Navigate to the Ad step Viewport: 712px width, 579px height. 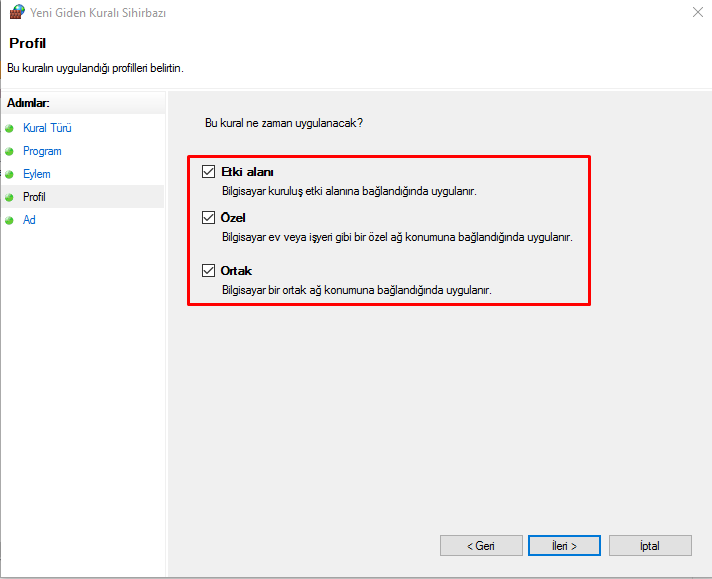(29, 220)
